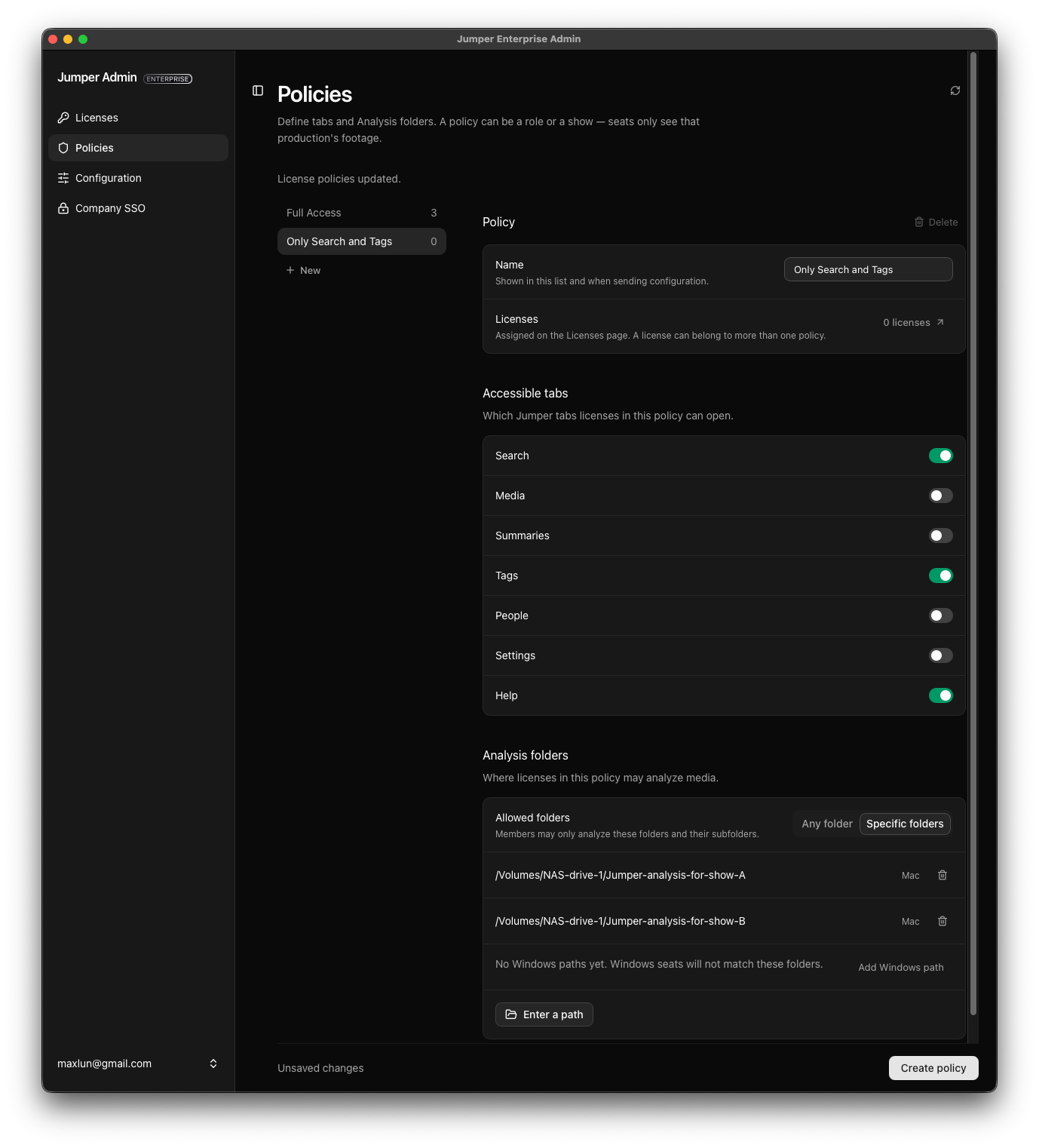Enable the Media tab toggle

[x=941, y=496]
